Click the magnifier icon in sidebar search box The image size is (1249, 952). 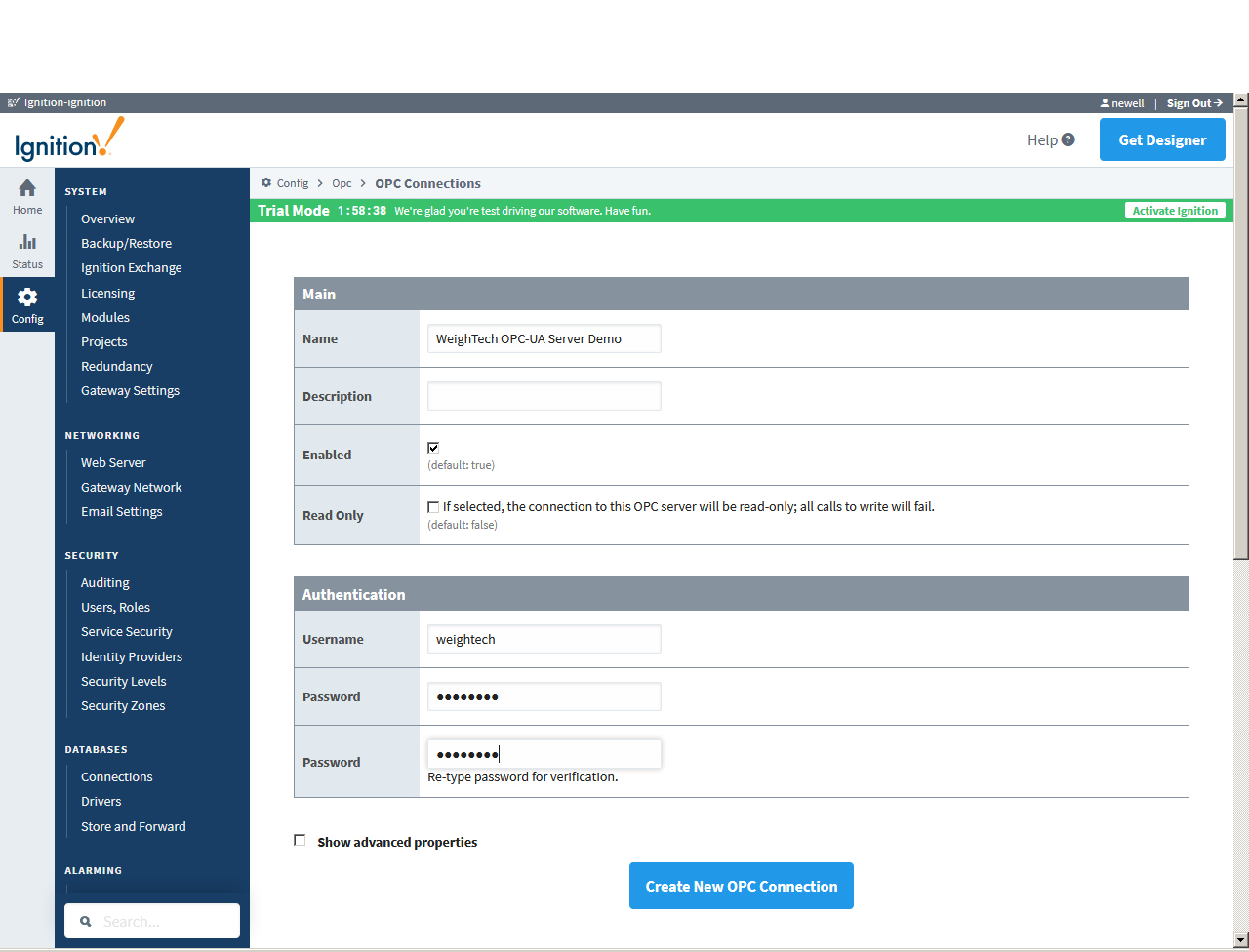point(84,921)
